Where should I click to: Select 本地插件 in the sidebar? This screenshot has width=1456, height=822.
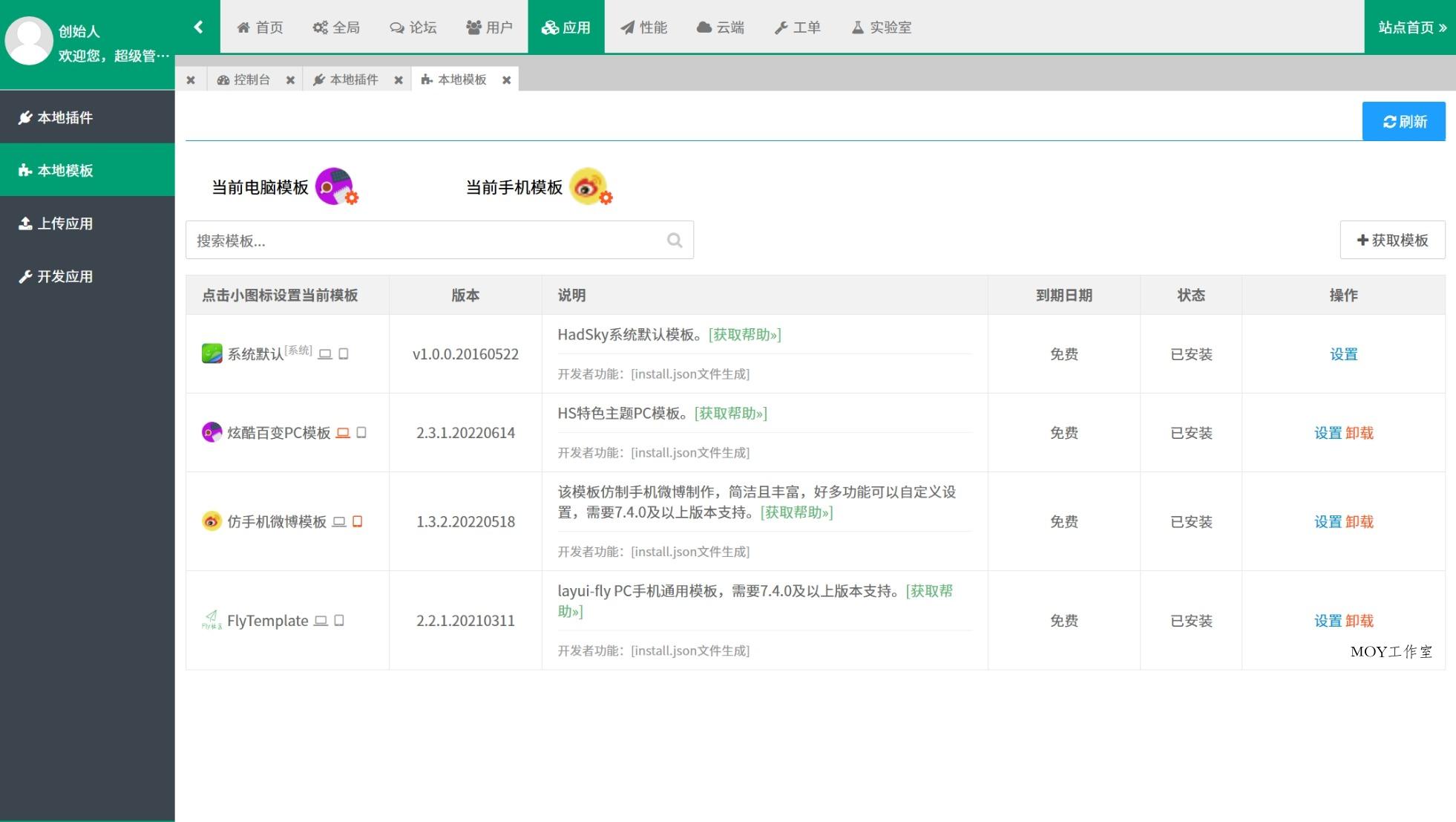click(65, 117)
